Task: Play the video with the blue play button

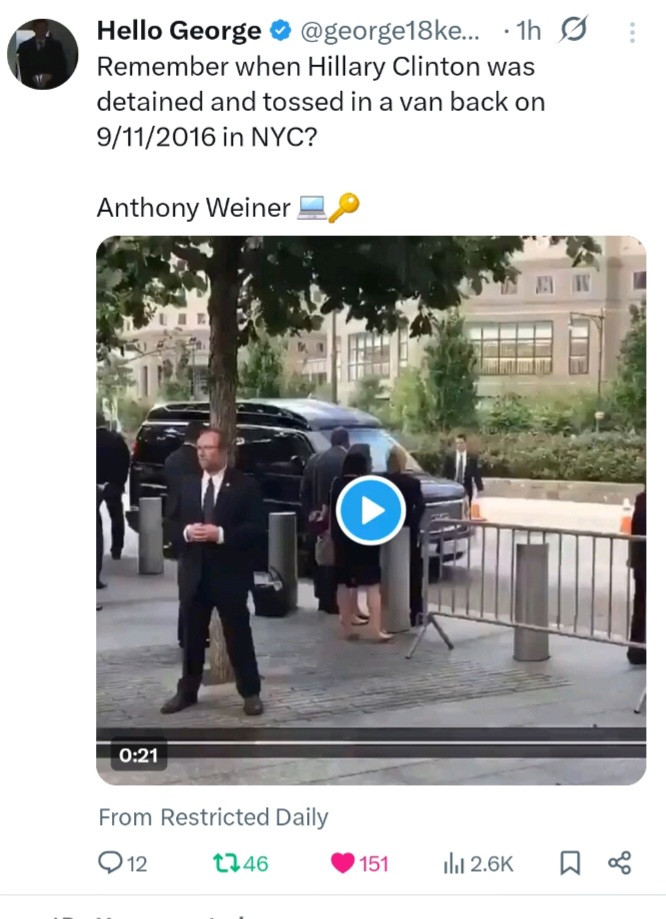Action: click(371, 510)
